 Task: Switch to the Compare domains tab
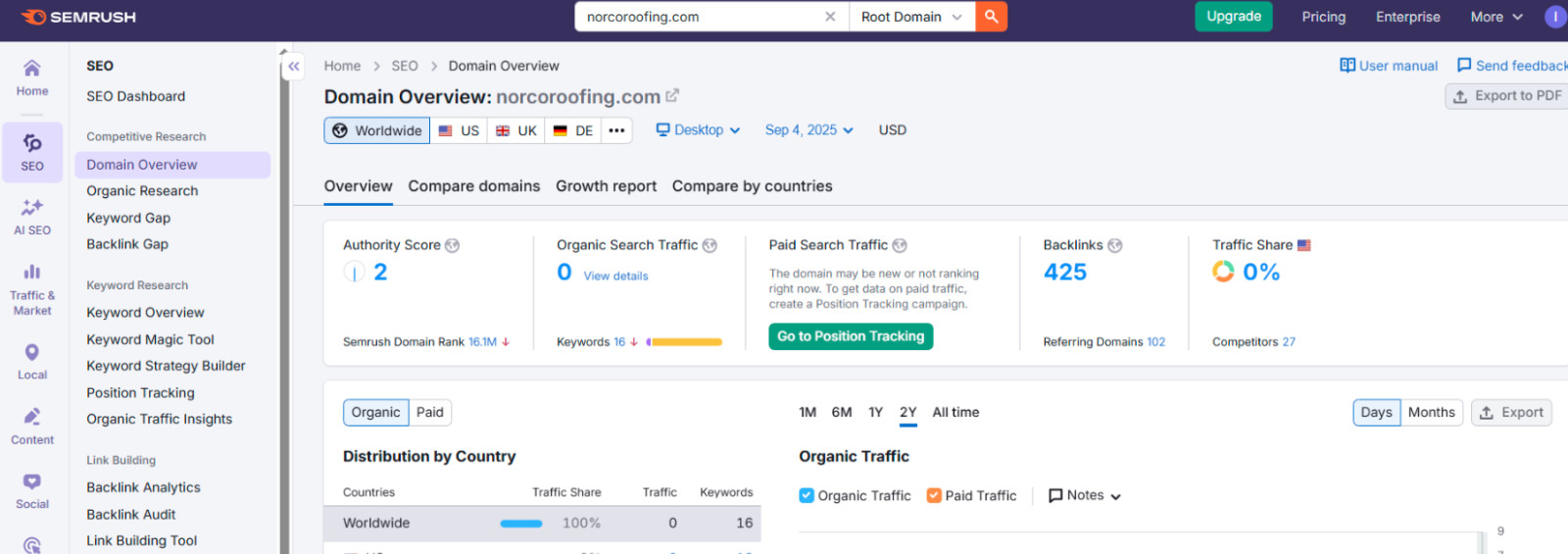[474, 186]
